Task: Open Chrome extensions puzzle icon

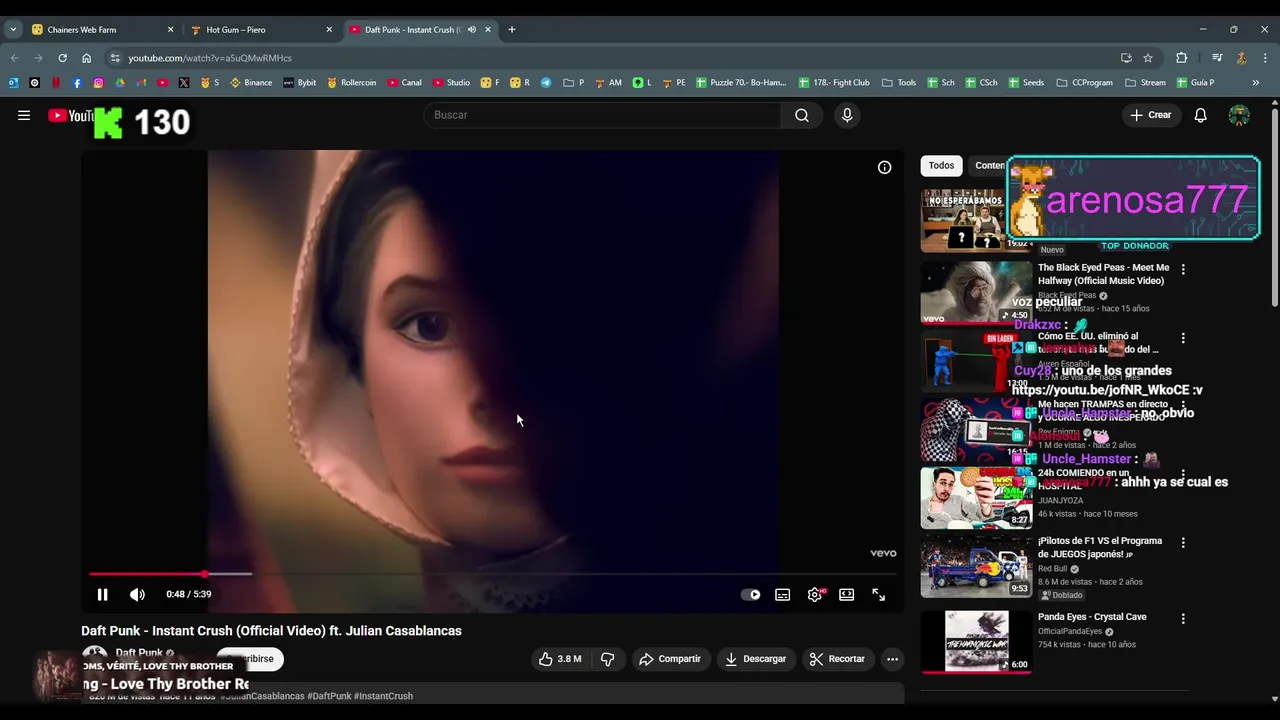Action: [1181, 58]
